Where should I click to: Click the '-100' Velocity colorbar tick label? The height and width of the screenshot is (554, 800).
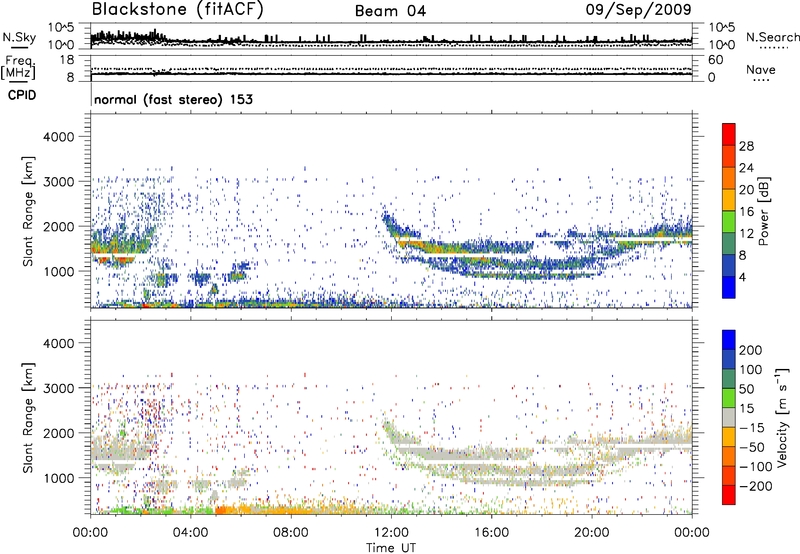click(x=756, y=467)
